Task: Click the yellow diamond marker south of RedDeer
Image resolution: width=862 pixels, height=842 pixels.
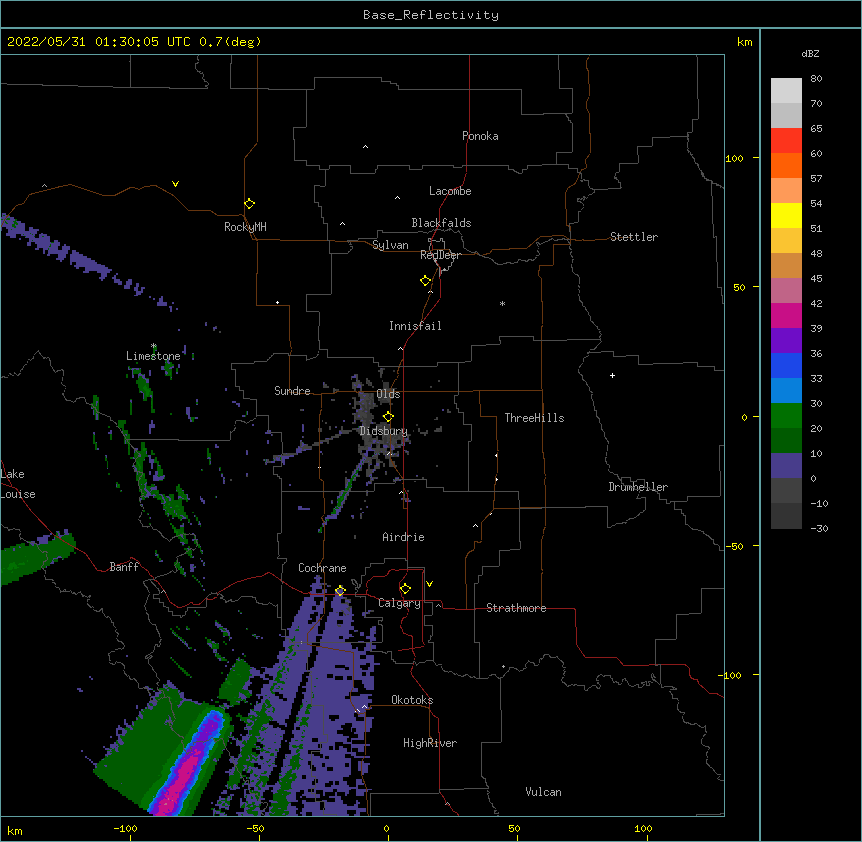Action: point(426,281)
